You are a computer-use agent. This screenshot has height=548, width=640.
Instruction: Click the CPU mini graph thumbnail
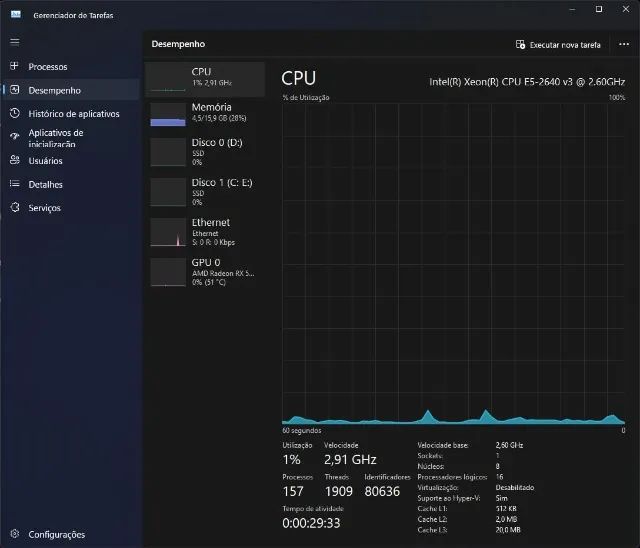[x=168, y=79]
